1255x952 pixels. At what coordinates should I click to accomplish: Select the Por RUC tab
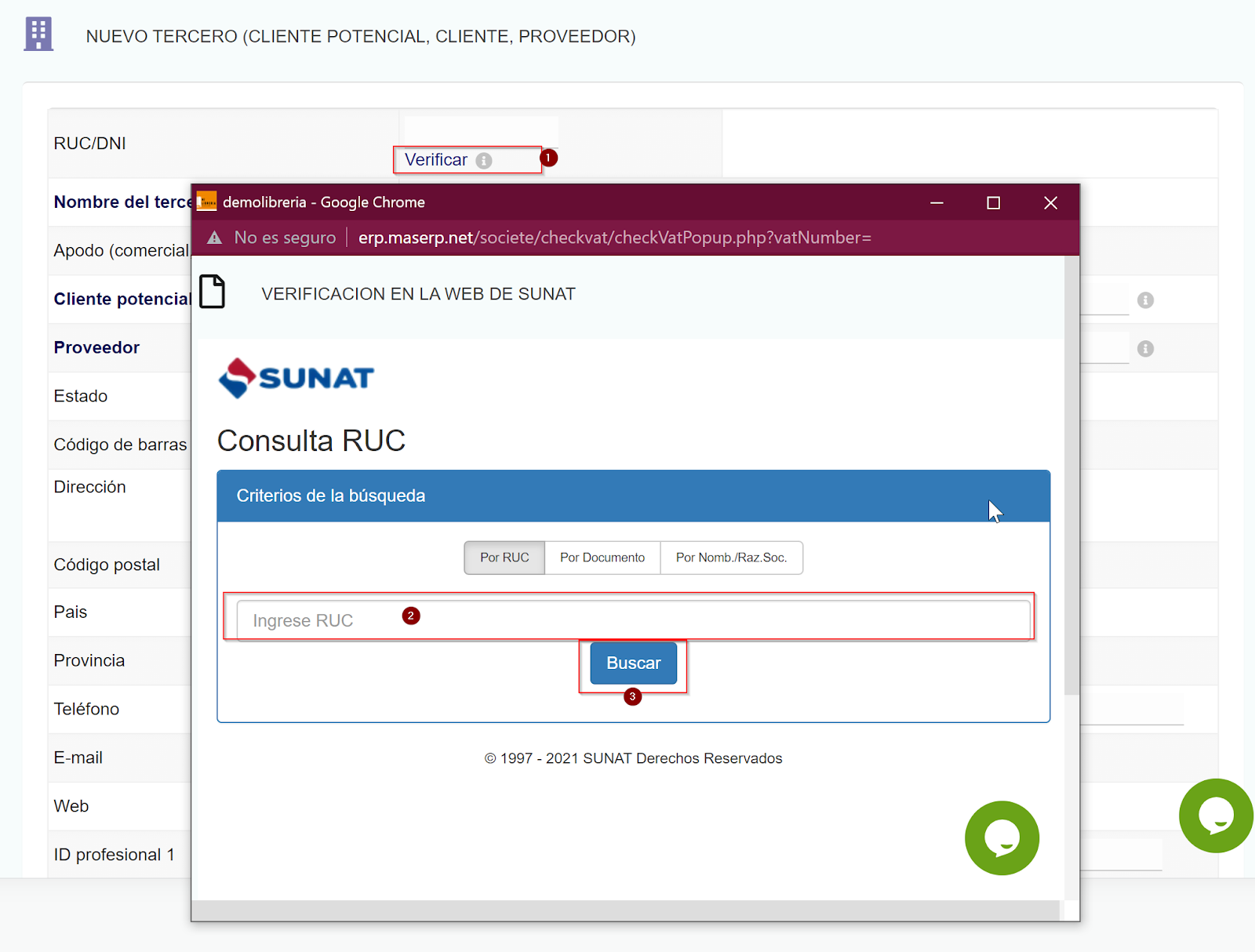click(504, 558)
